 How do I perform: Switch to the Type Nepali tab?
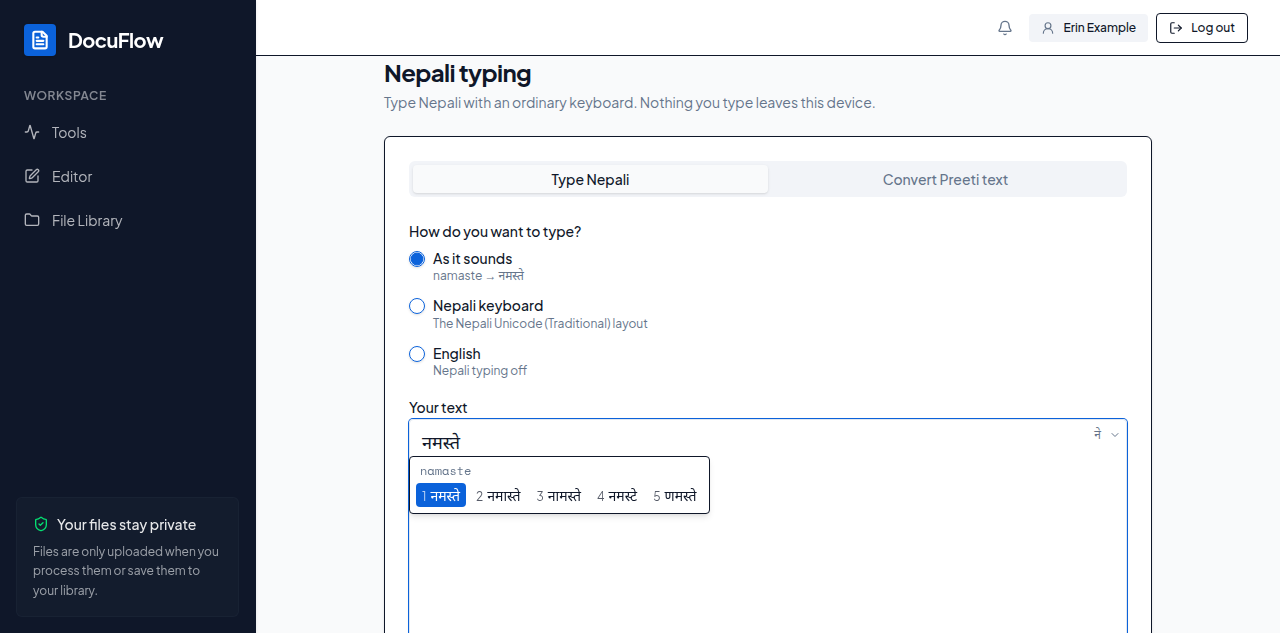click(590, 180)
